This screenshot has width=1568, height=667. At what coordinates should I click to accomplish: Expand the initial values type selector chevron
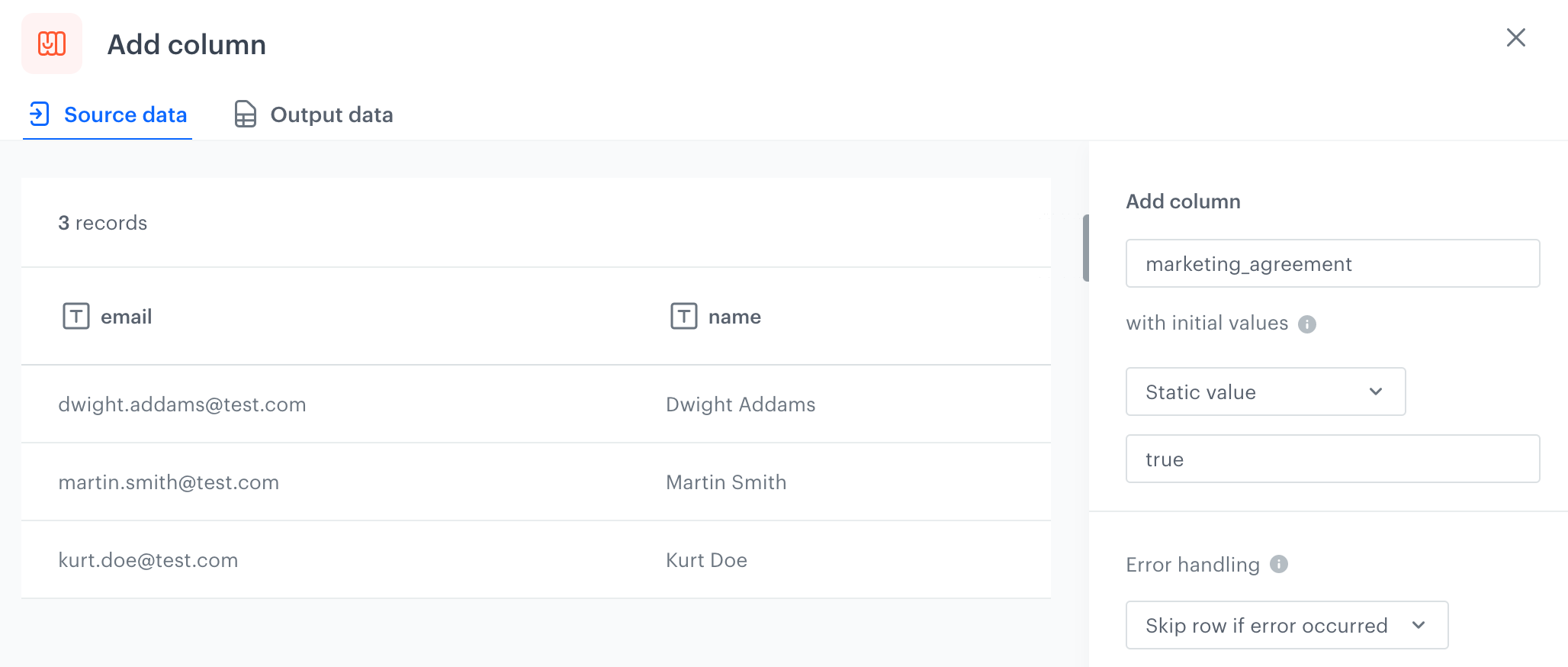point(1376,391)
